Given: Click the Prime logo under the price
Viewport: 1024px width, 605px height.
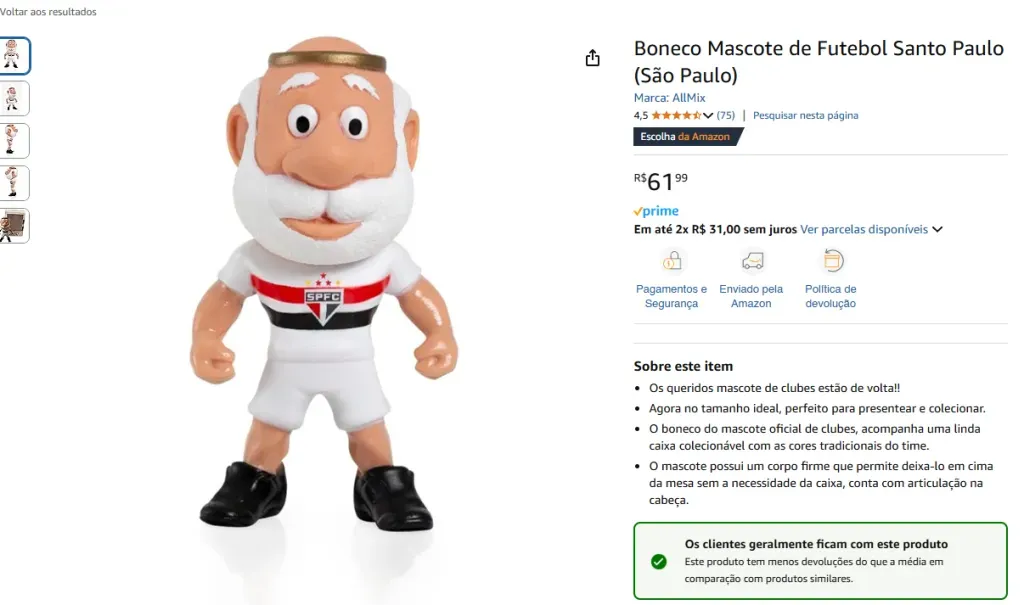Looking at the screenshot, I should click(x=656, y=211).
